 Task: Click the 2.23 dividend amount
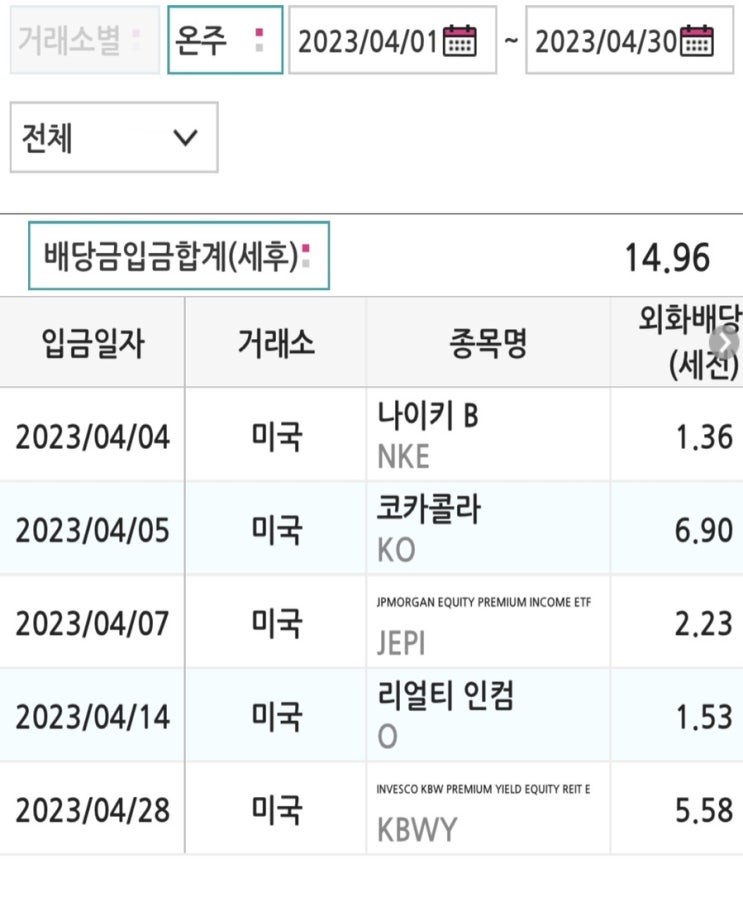click(x=704, y=624)
